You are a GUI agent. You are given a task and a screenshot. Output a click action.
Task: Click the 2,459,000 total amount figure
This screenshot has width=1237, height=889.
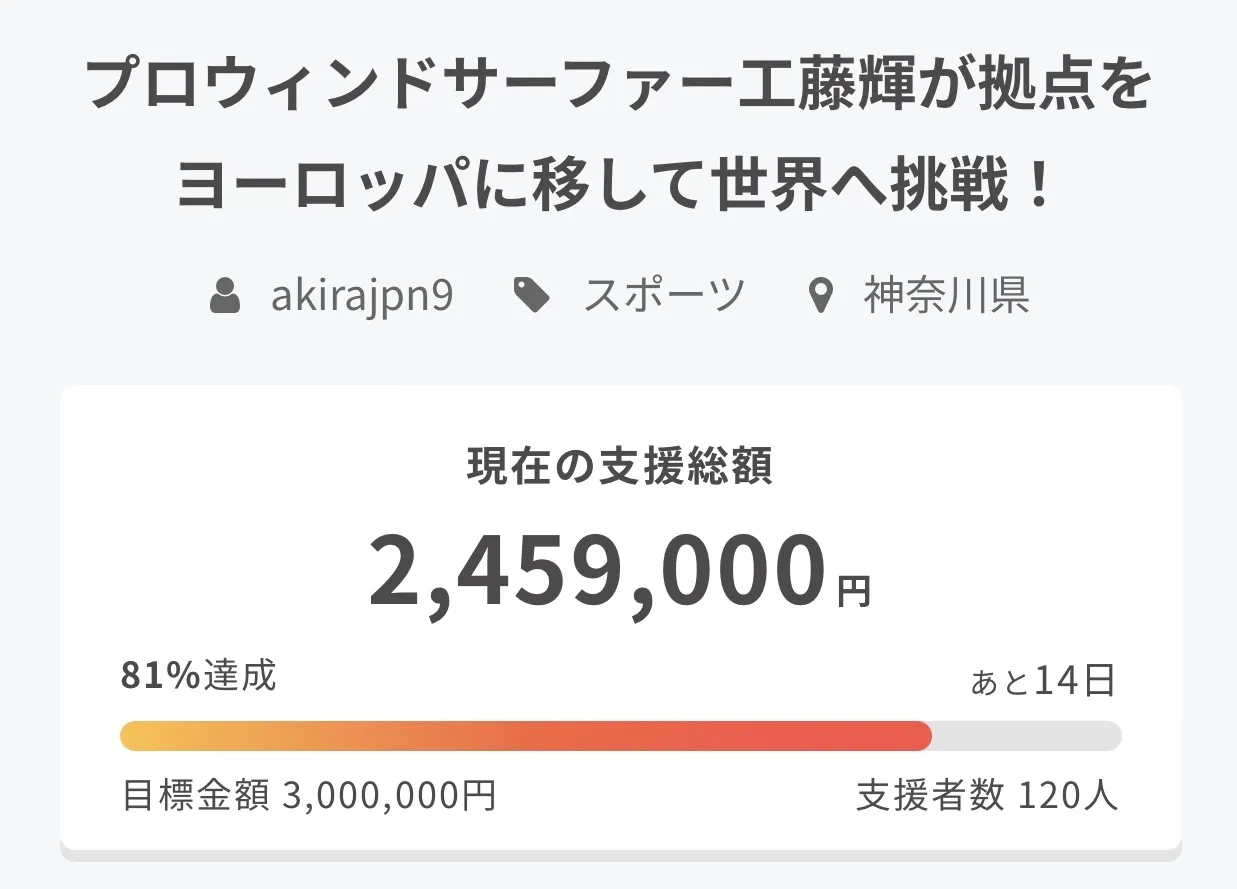pyautogui.click(x=598, y=573)
